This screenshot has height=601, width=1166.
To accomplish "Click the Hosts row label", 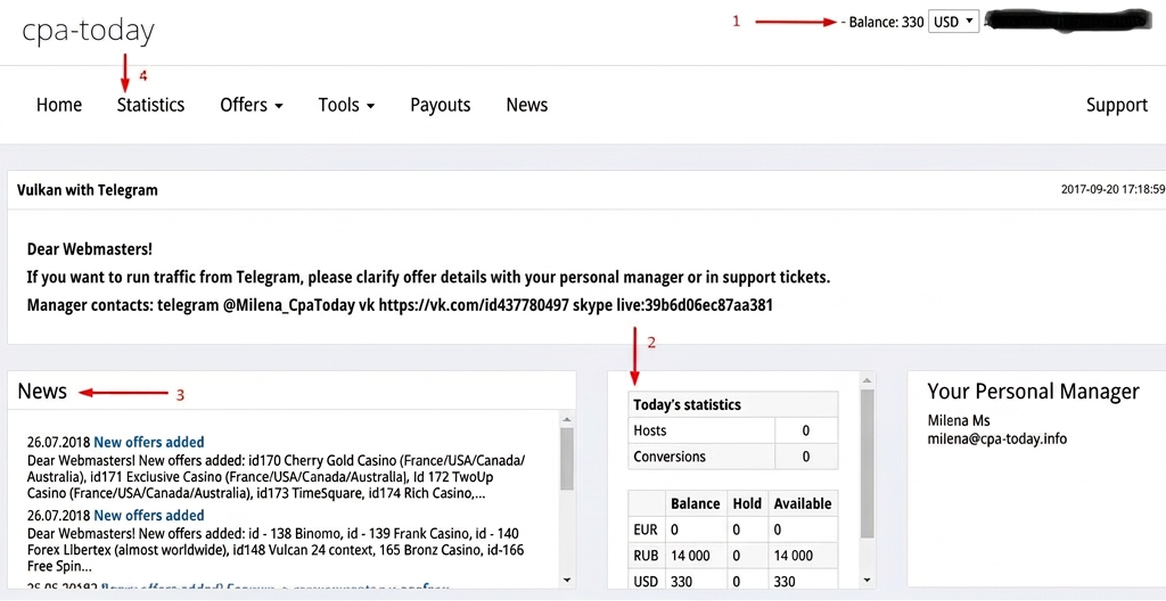I will tap(650, 430).
